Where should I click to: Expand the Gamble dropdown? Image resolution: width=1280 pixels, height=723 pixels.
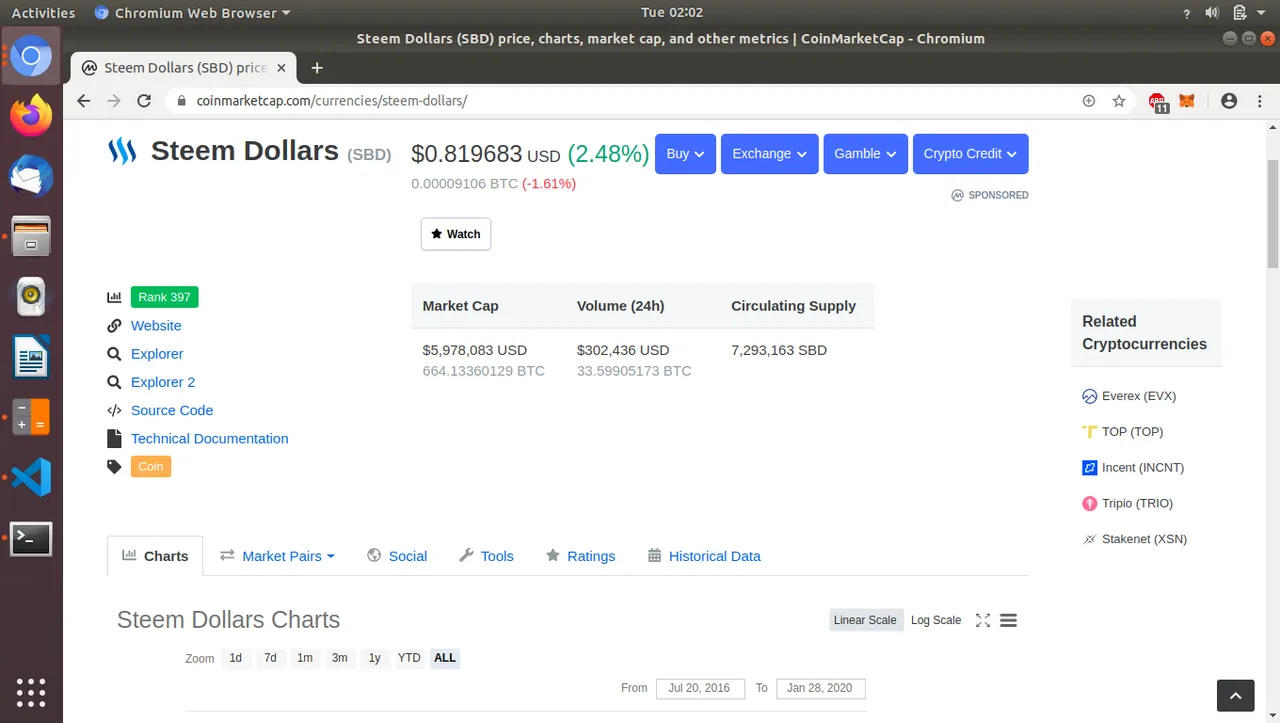tap(866, 154)
